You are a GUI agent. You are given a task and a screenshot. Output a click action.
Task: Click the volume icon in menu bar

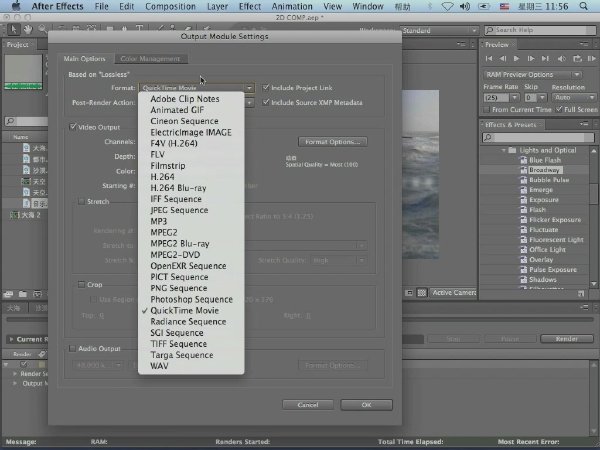(x=465, y=6)
